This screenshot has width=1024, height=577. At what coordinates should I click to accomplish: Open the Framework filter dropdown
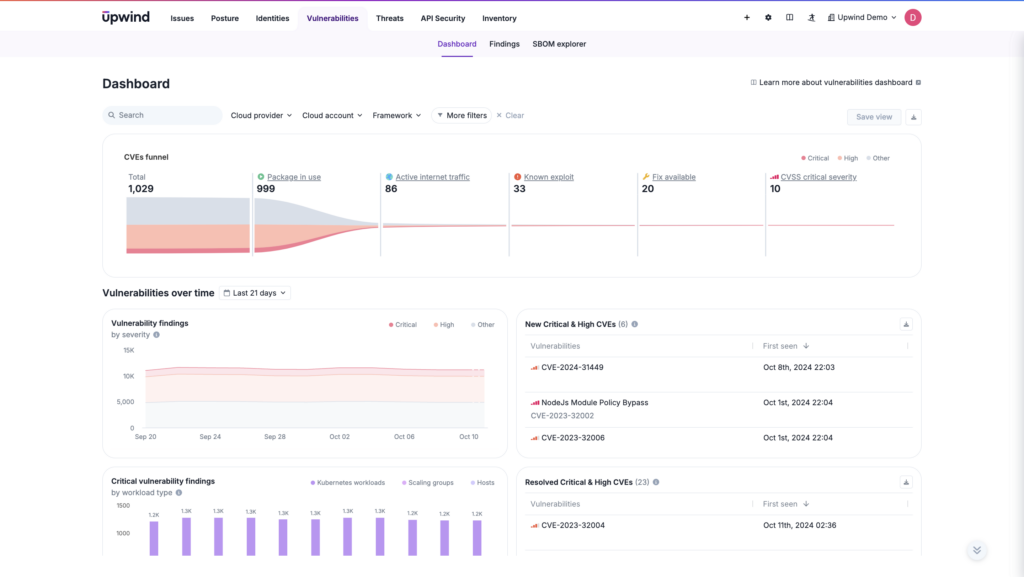396,115
